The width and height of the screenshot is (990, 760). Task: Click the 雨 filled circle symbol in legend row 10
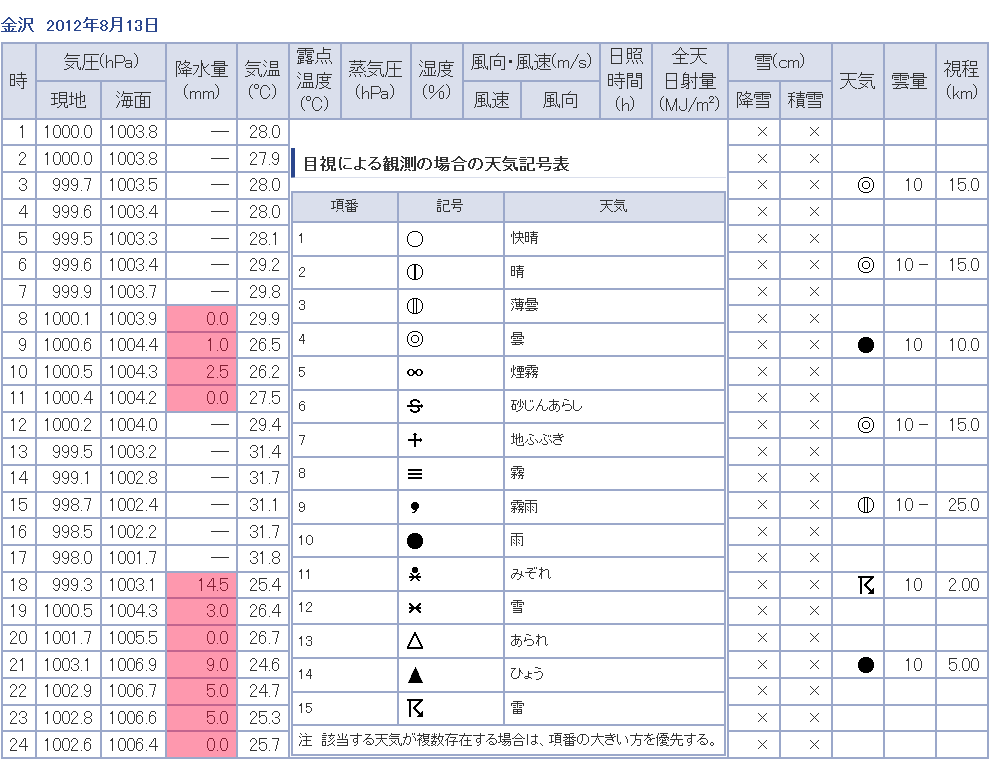click(415, 540)
